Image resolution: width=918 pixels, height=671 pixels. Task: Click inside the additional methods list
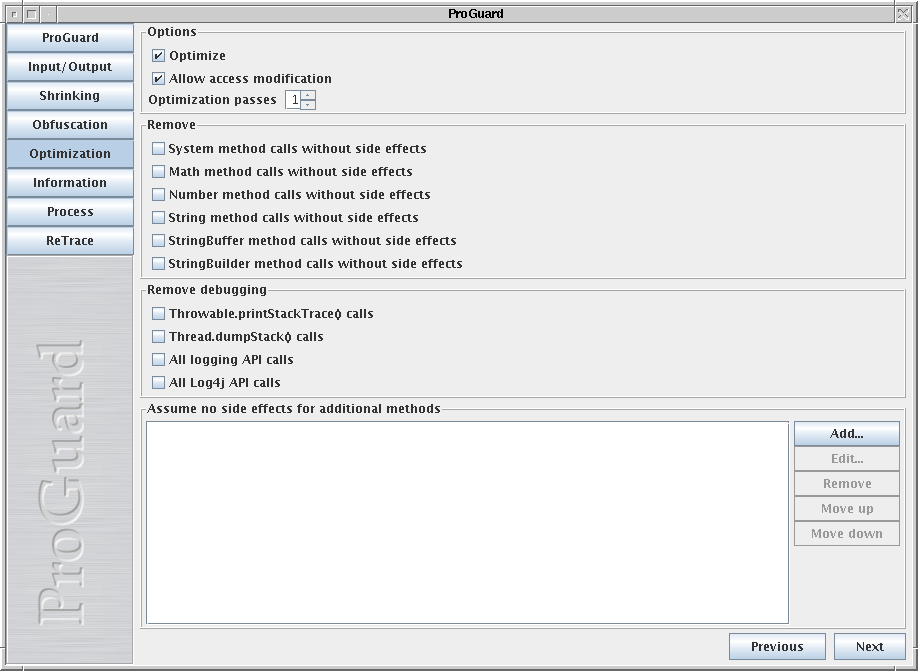467,522
